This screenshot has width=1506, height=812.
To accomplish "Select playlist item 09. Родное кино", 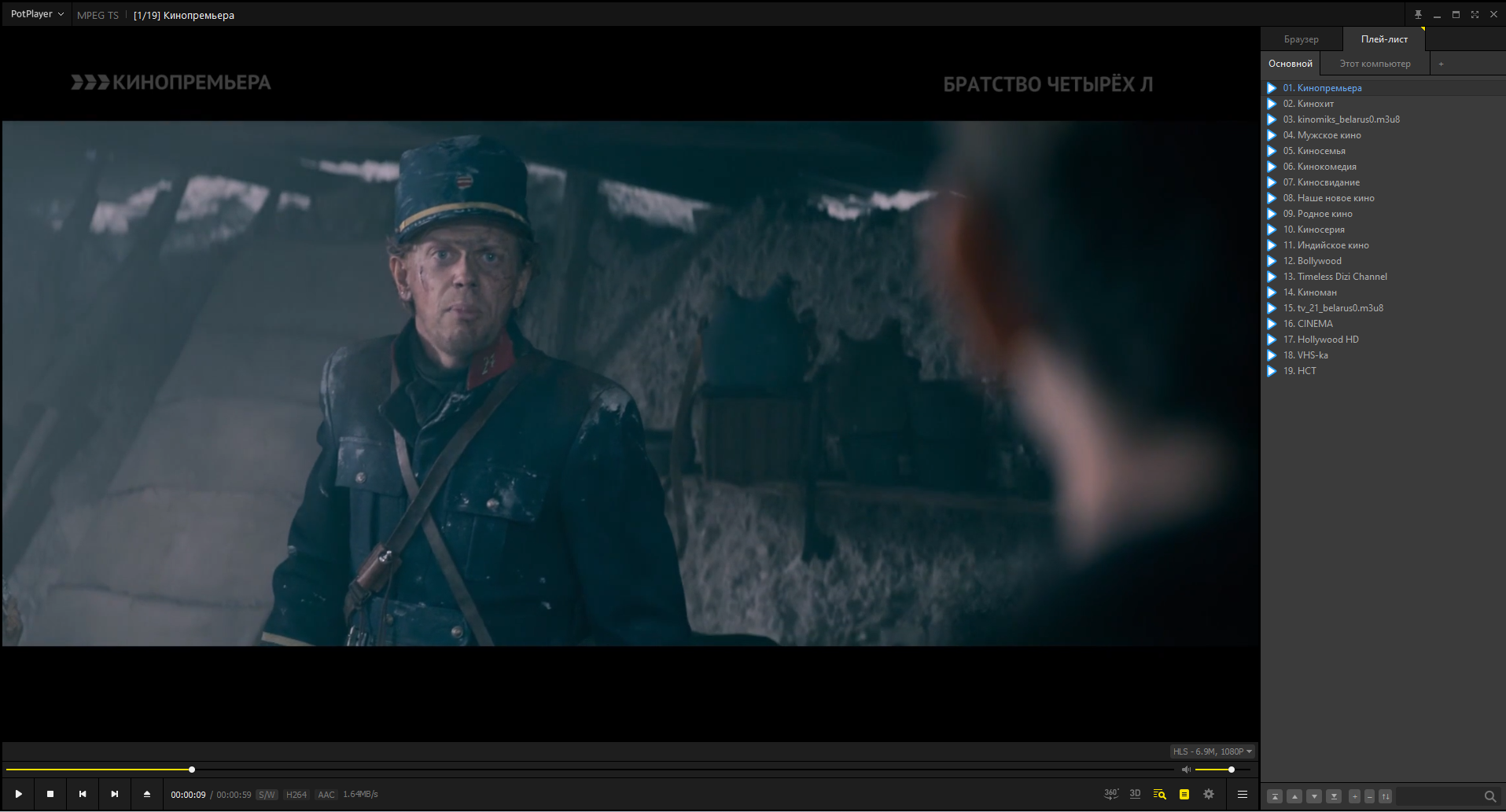I will coord(1384,214).
